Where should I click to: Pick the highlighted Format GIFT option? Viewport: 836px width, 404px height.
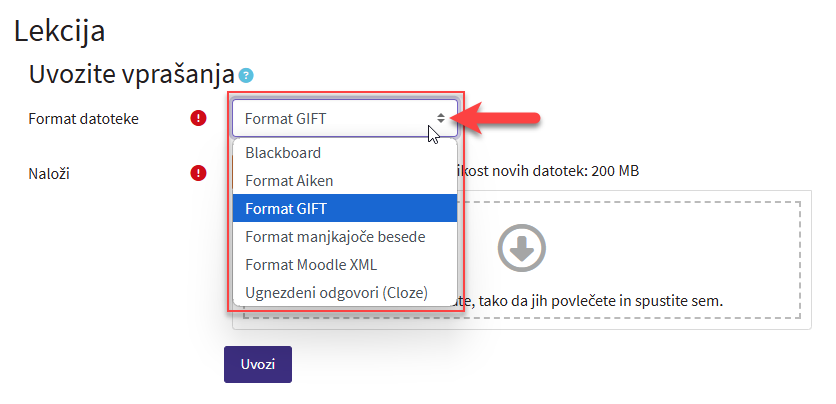tap(285, 209)
